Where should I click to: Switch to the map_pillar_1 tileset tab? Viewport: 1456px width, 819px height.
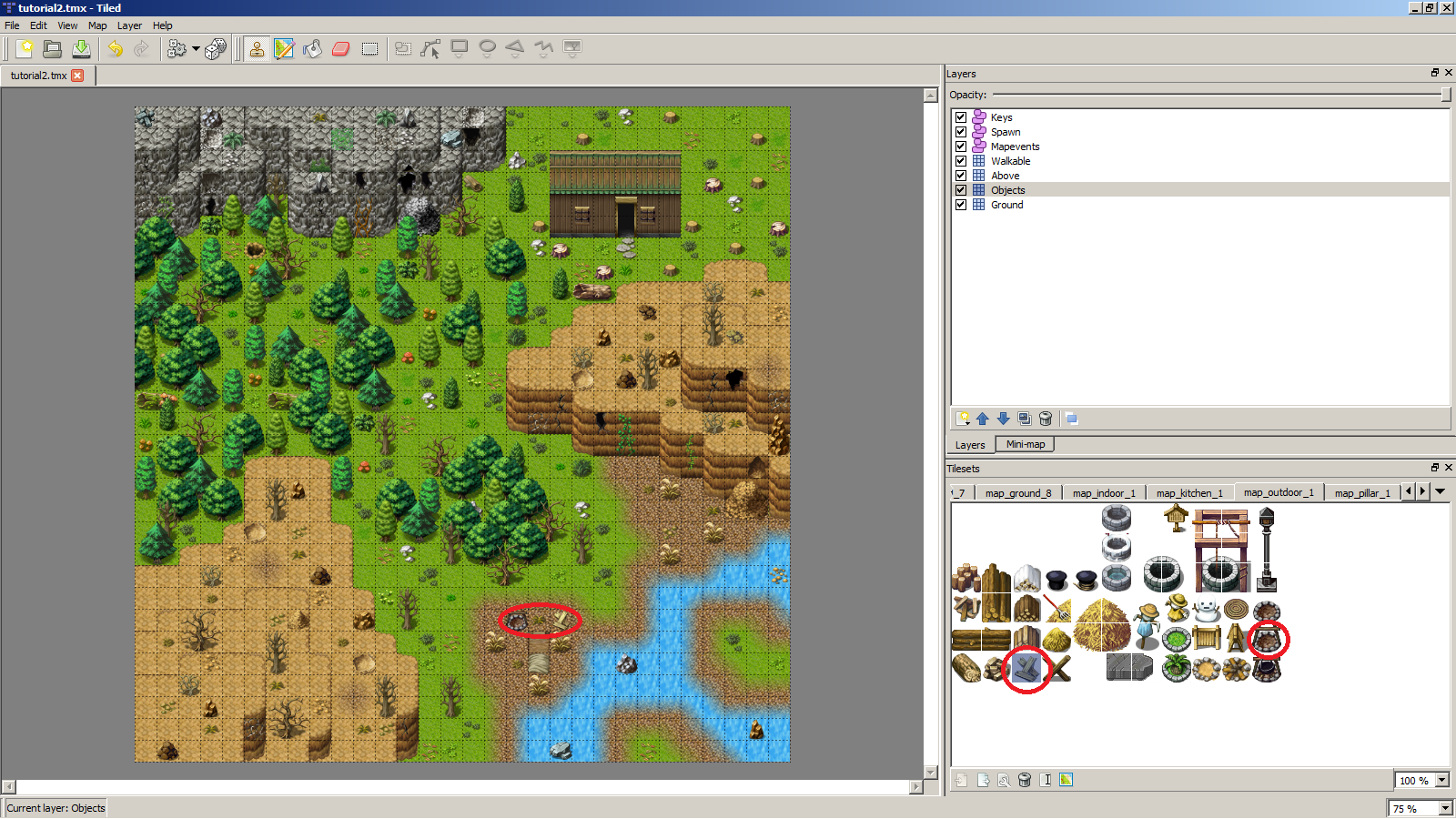click(x=1362, y=493)
